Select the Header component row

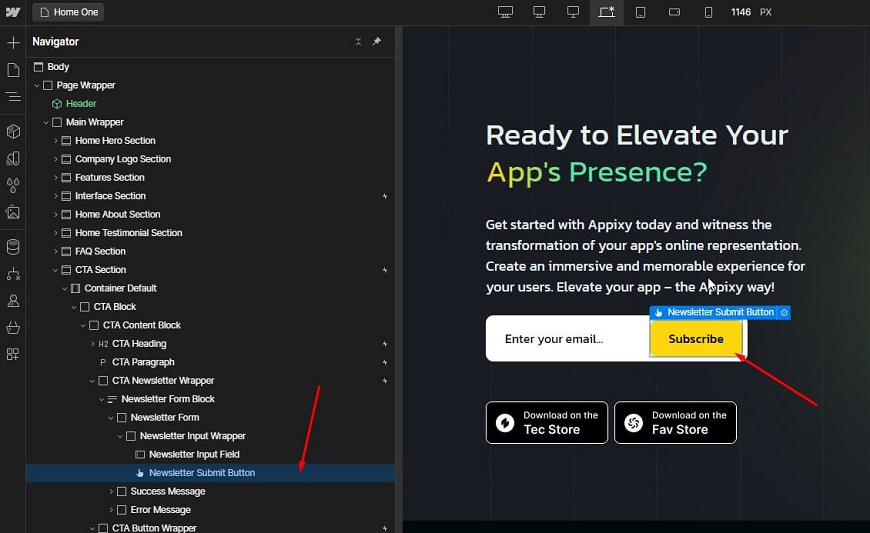click(x=210, y=104)
